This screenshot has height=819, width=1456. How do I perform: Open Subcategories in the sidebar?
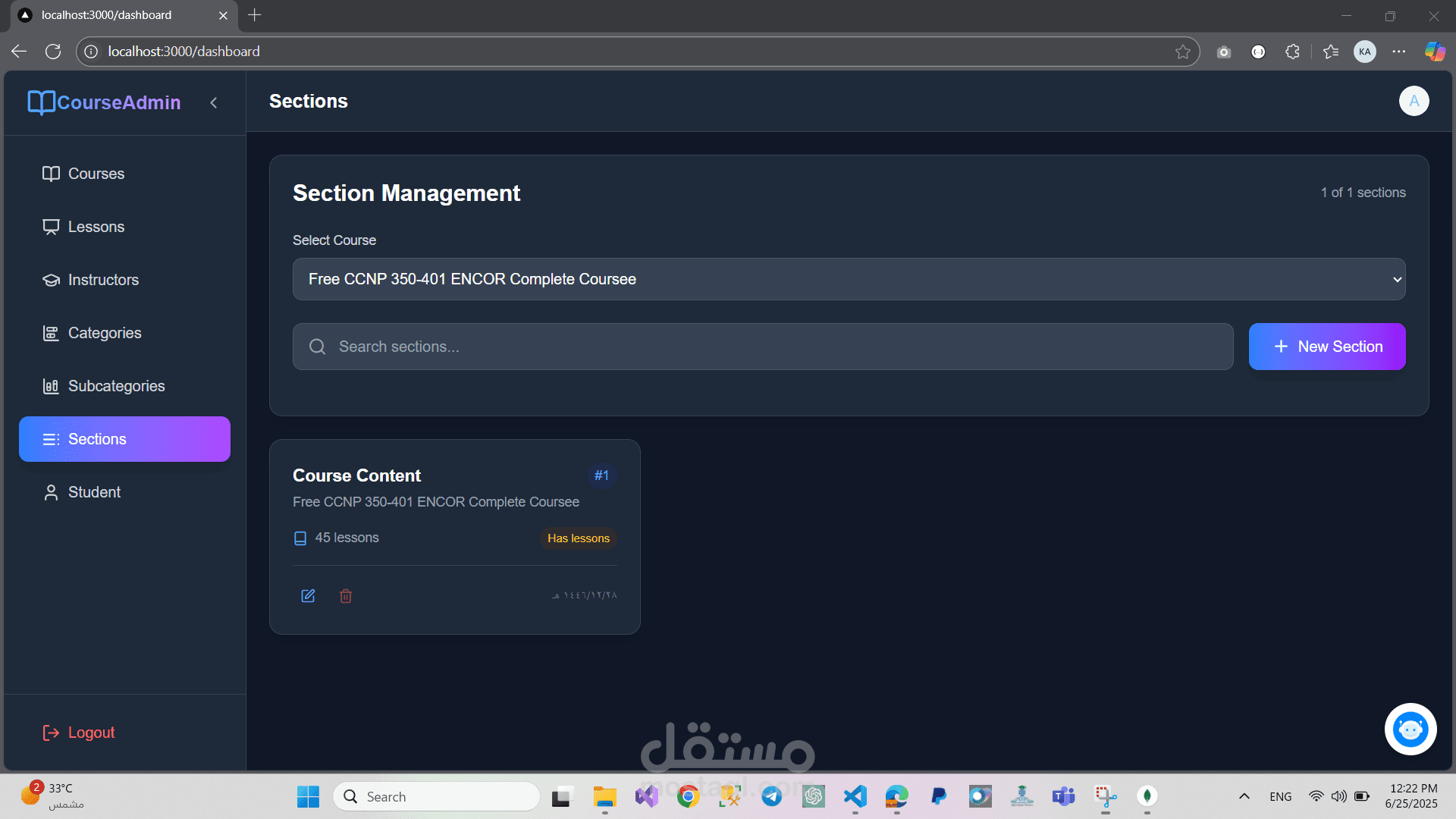tap(116, 386)
